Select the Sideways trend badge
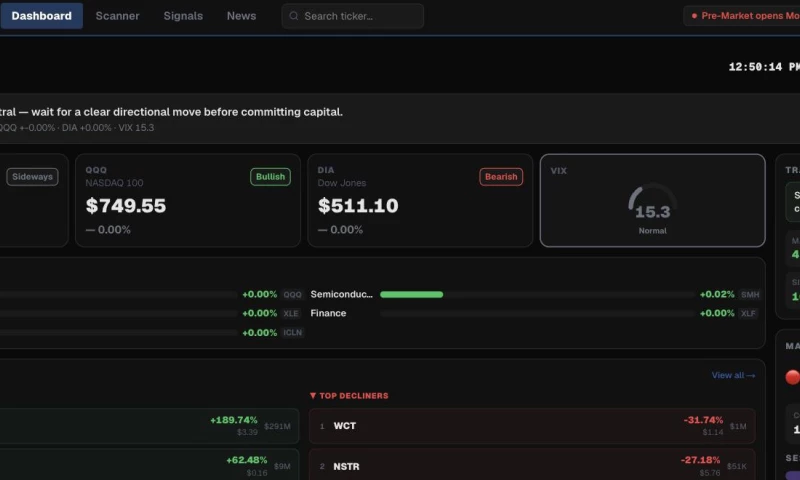Screen dimensions: 800x480 (32, 176)
